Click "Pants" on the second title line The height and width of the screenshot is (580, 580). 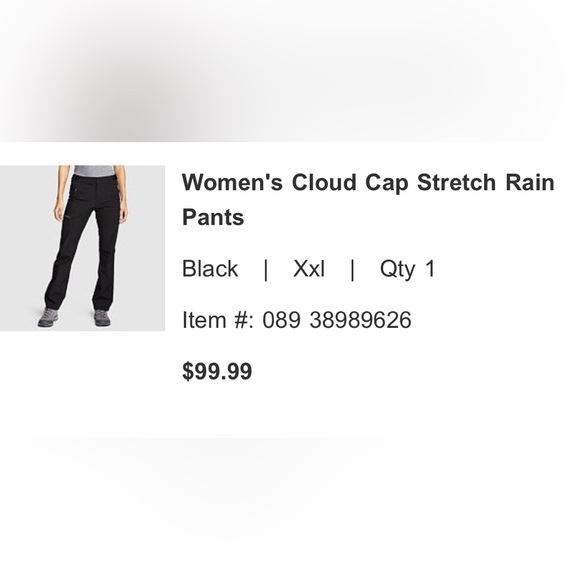tap(213, 217)
